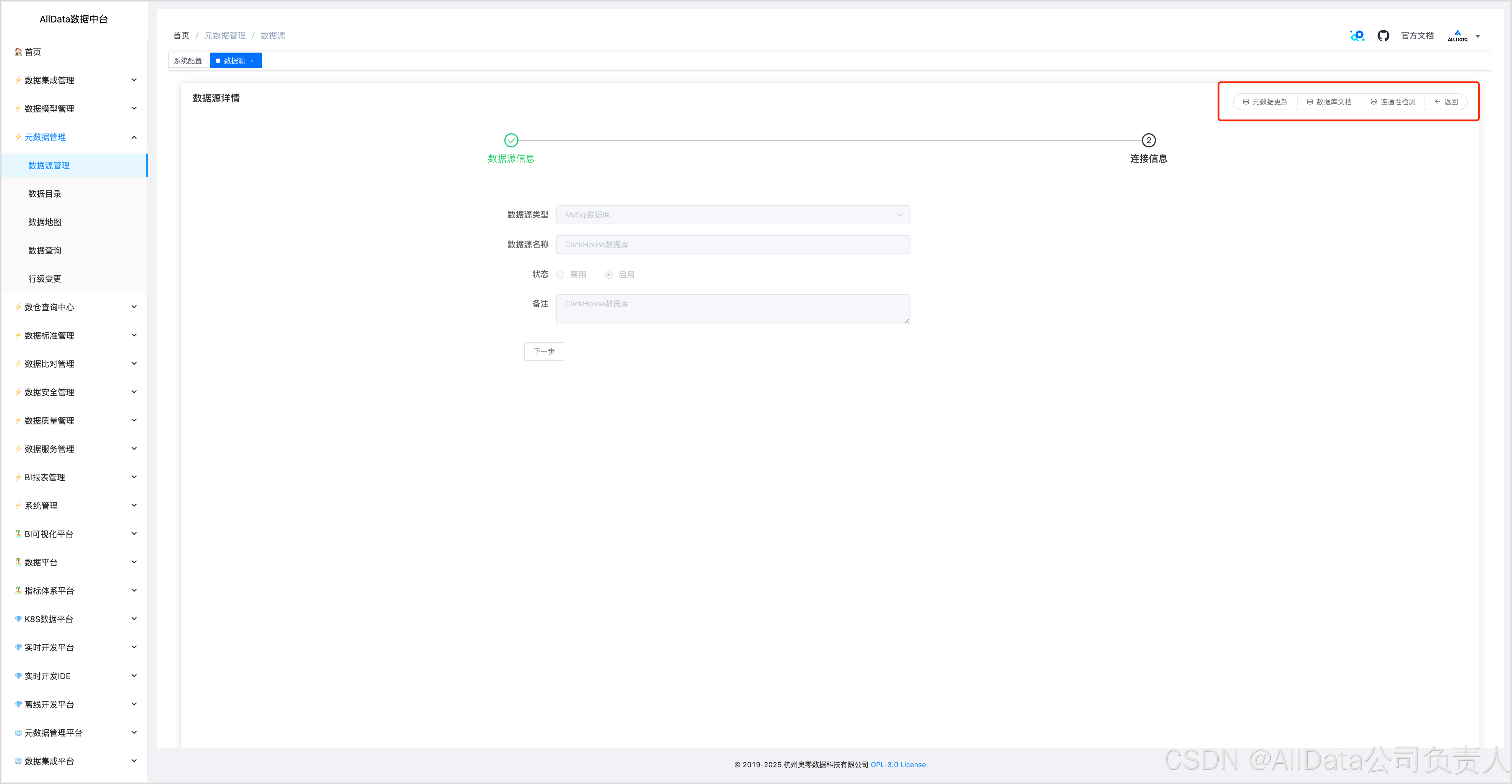
Task: Switch to the 系统配置 tab
Action: click(188, 61)
